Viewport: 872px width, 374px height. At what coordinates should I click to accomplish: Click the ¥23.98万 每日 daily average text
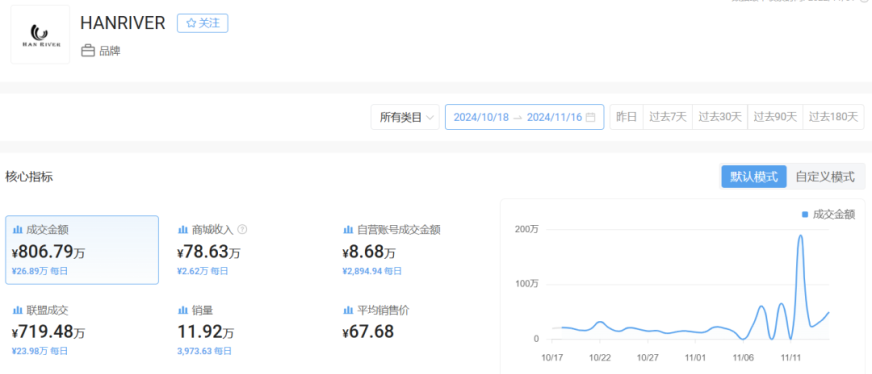(x=39, y=351)
